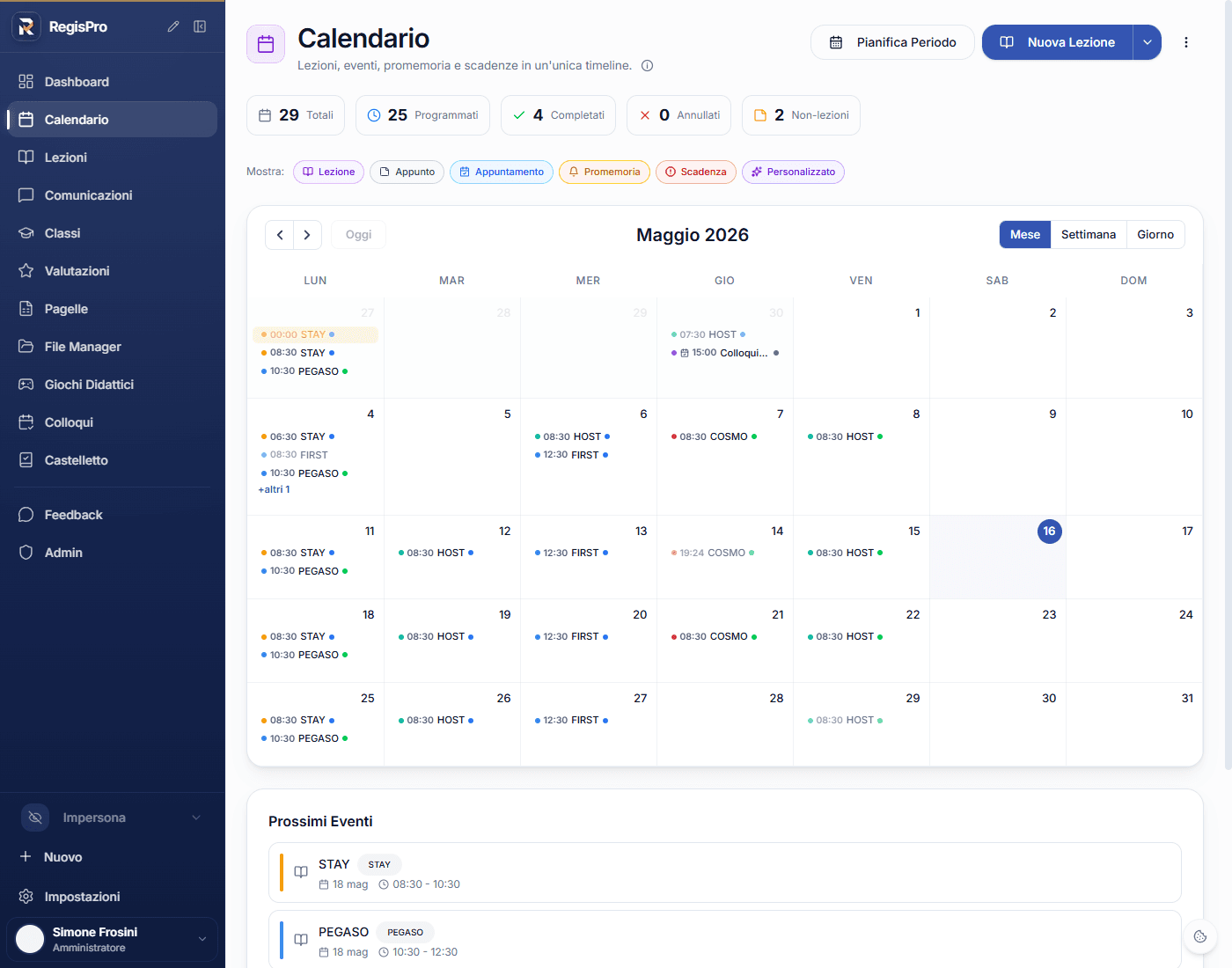Click the 29 Totali stat card
The image size is (1232, 968).
coord(296,115)
